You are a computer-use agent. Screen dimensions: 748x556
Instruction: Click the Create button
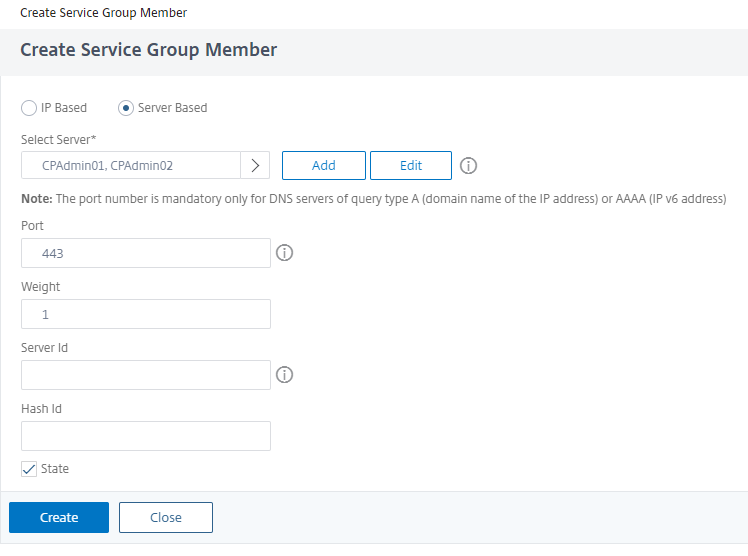59,517
